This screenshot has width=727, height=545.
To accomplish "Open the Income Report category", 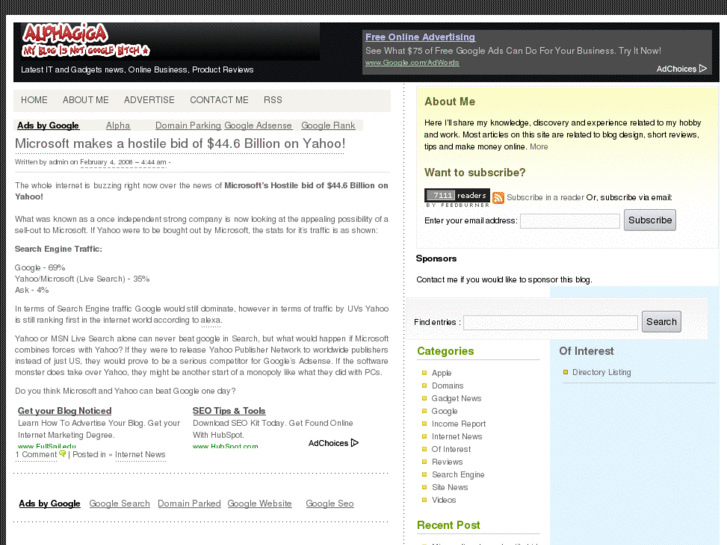I will [x=459, y=424].
